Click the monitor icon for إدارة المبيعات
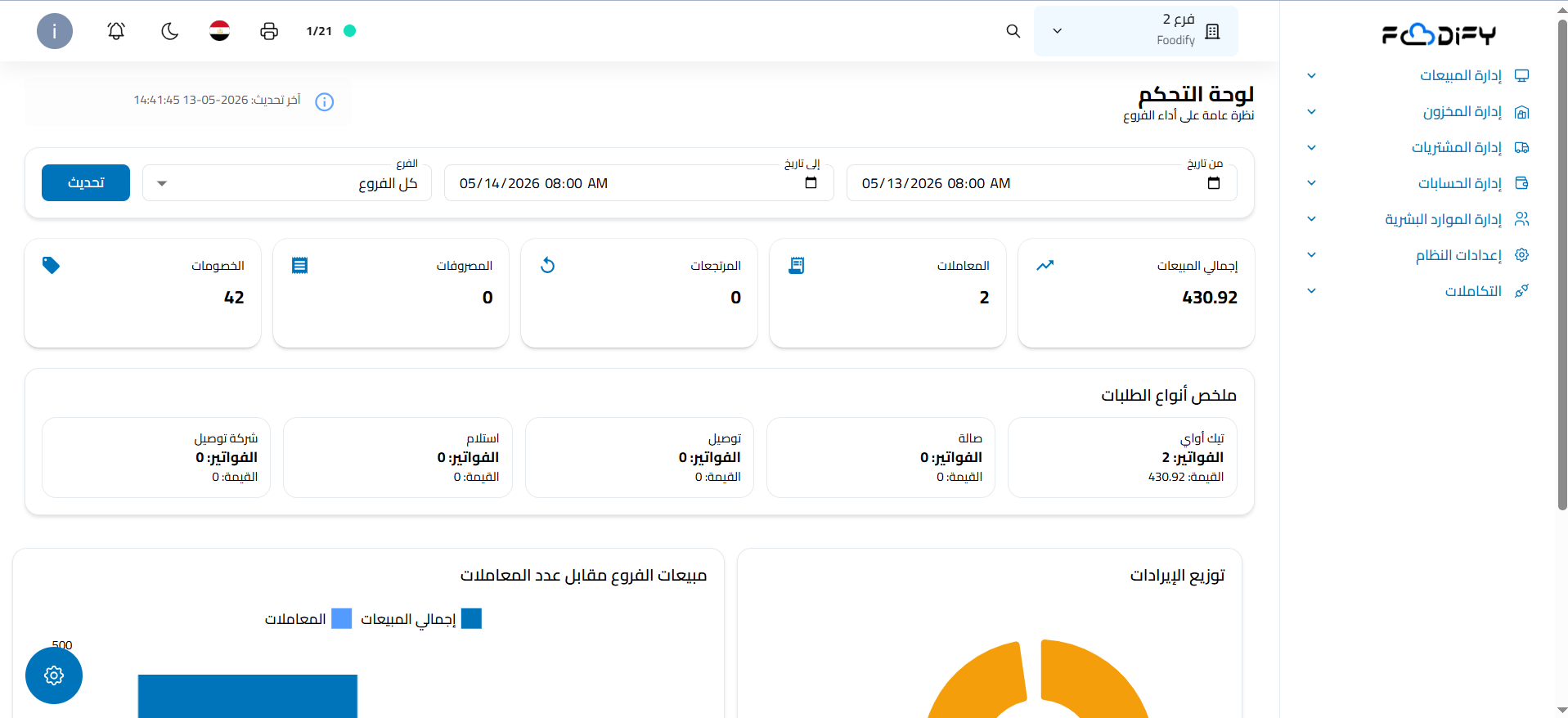The width and height of the screenshot is (1568, 718). pos(1521,76)
